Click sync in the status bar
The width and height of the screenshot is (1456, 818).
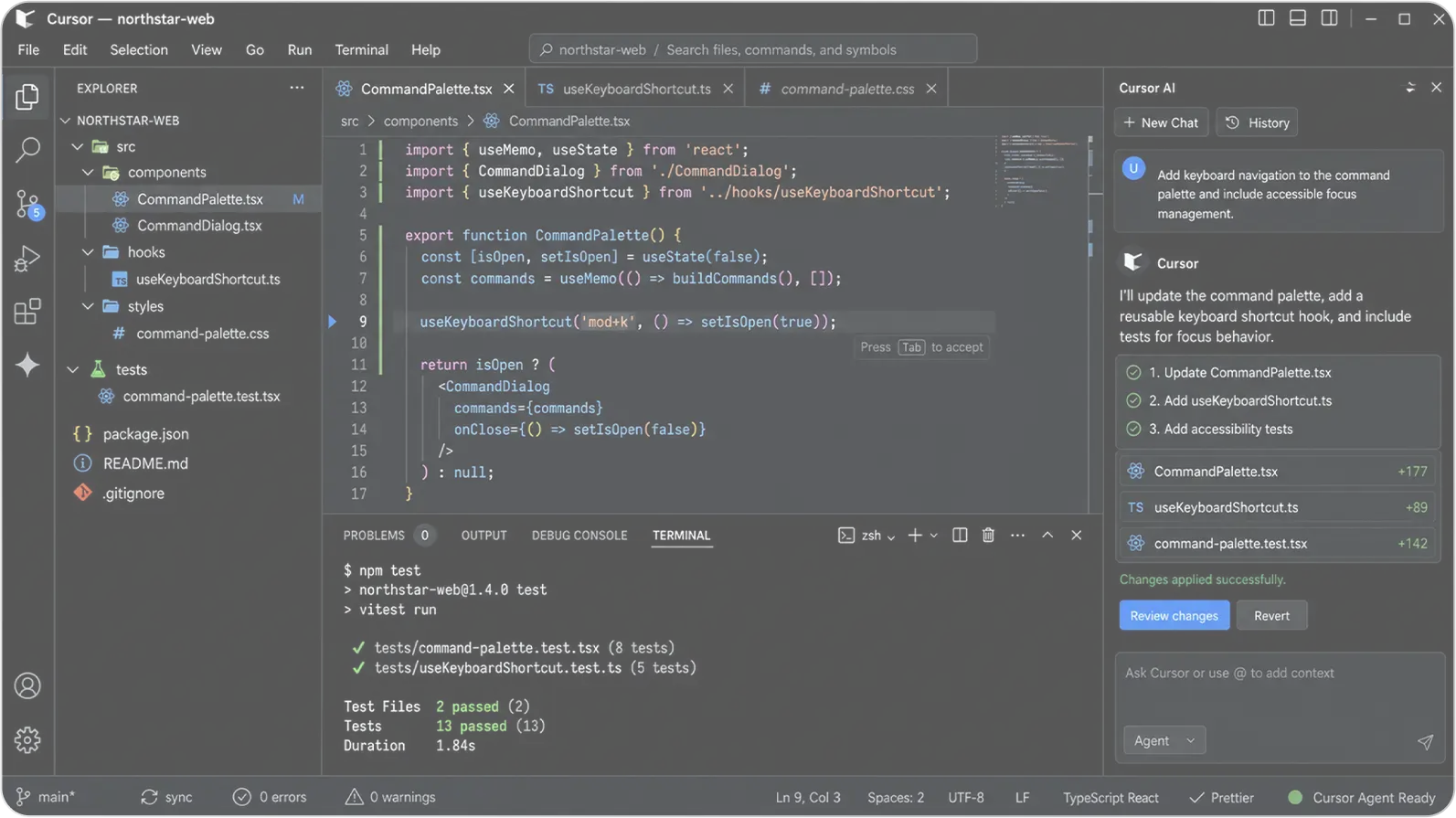coord(166,797)
